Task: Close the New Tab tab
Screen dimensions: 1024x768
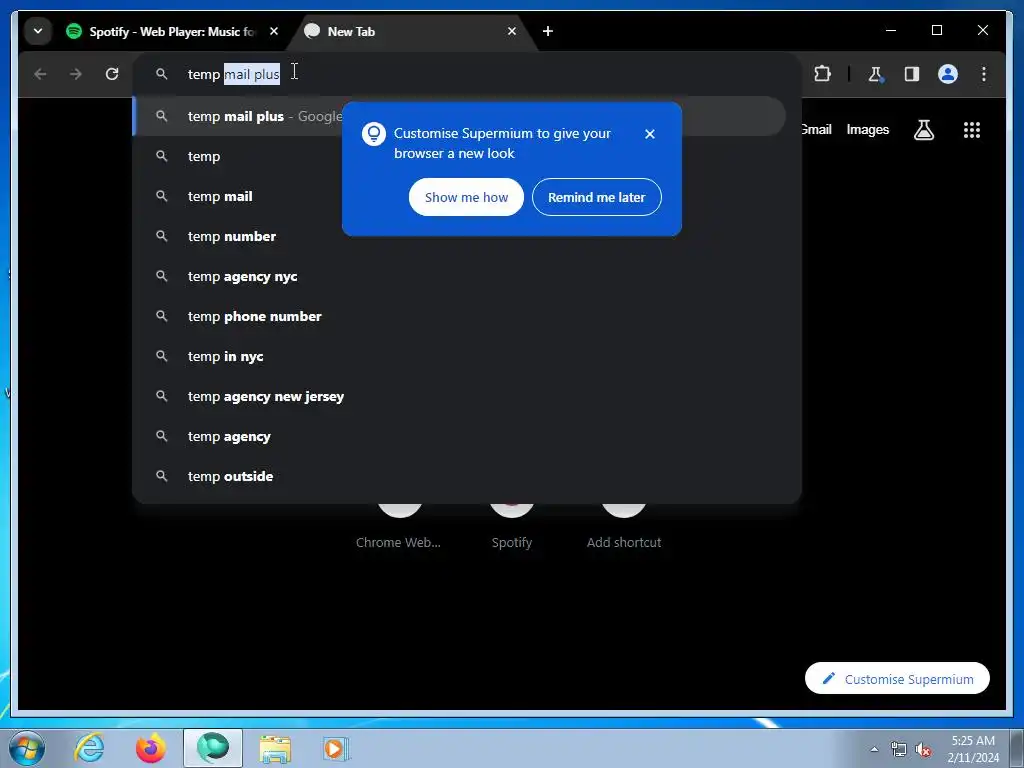Action: point(512,31)
